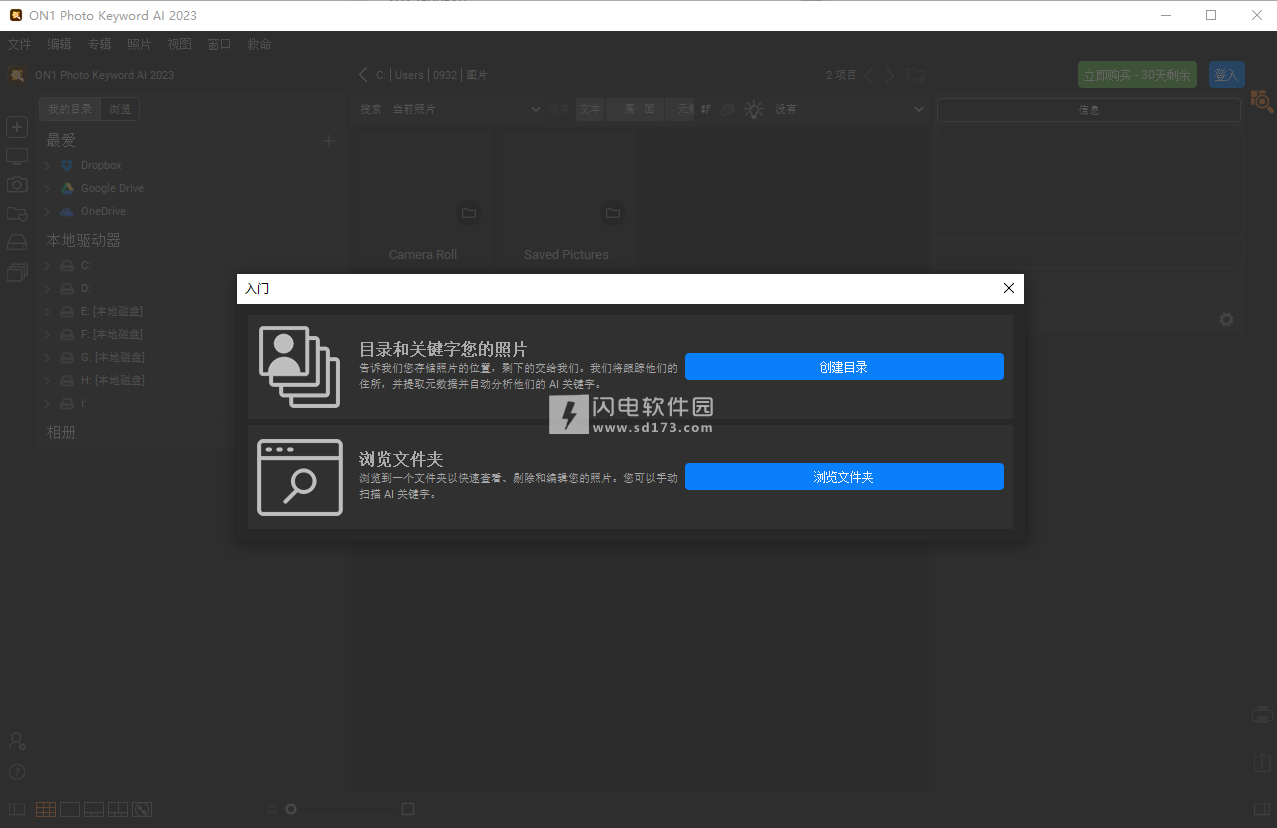Expand the H: [本地磁盘] drive
Screen dimensions: 1277x828
[x=47, y=381]
